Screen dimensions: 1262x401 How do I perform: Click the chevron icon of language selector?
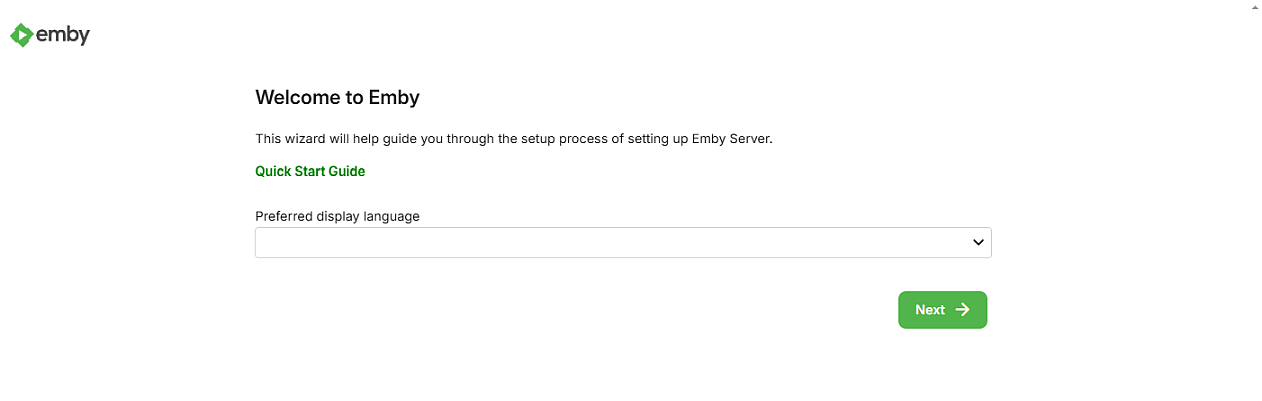coord(978,243)
